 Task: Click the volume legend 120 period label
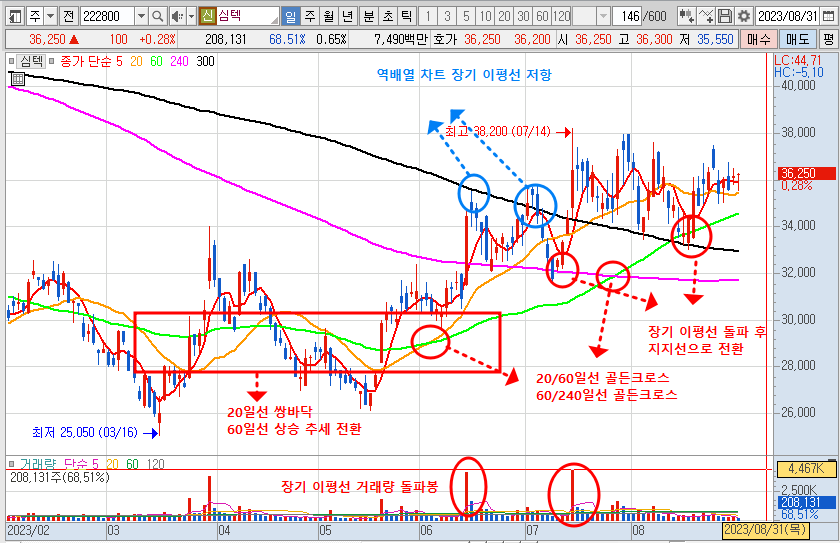[x=155, y=464]
